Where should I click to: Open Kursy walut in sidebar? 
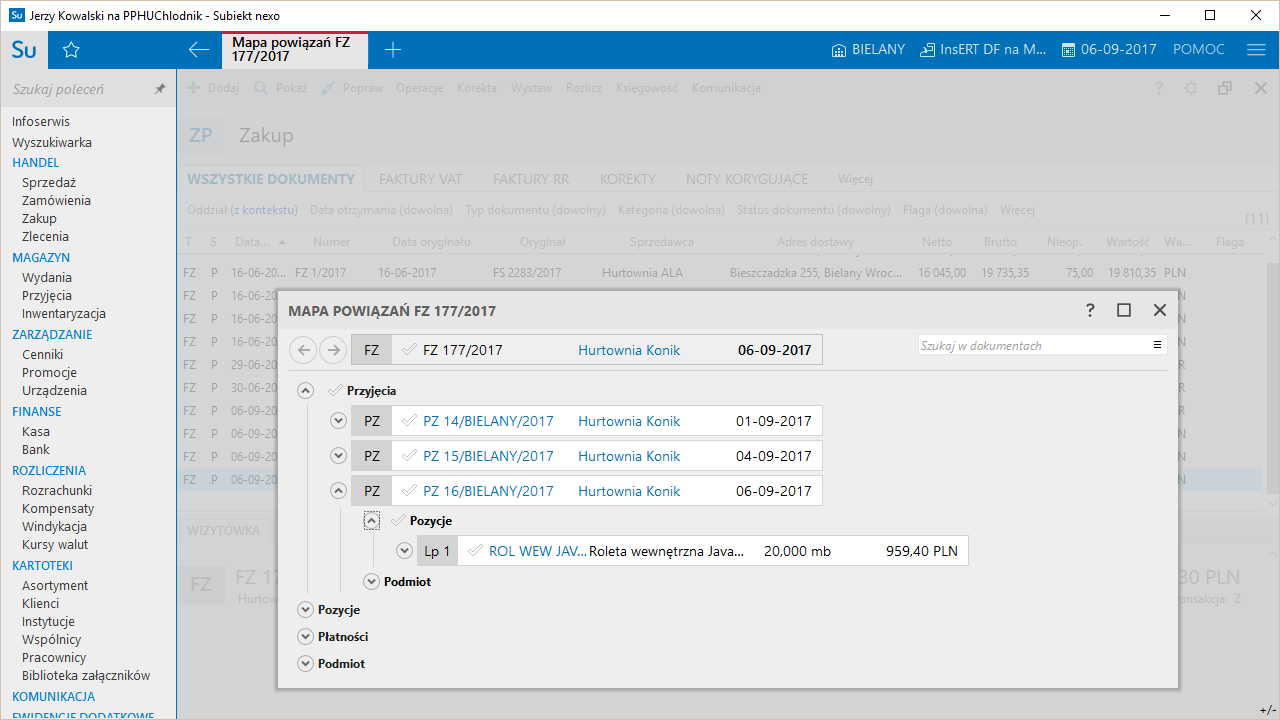click(x=55, y=544)
